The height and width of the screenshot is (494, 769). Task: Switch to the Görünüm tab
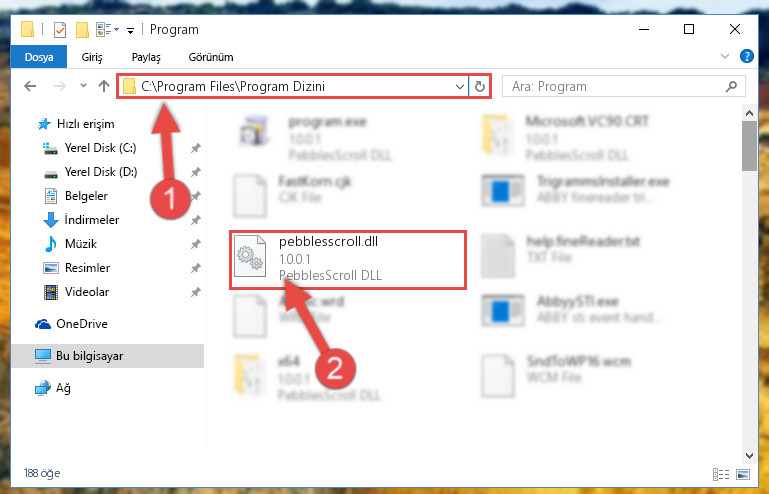click(x=211, y=57)
